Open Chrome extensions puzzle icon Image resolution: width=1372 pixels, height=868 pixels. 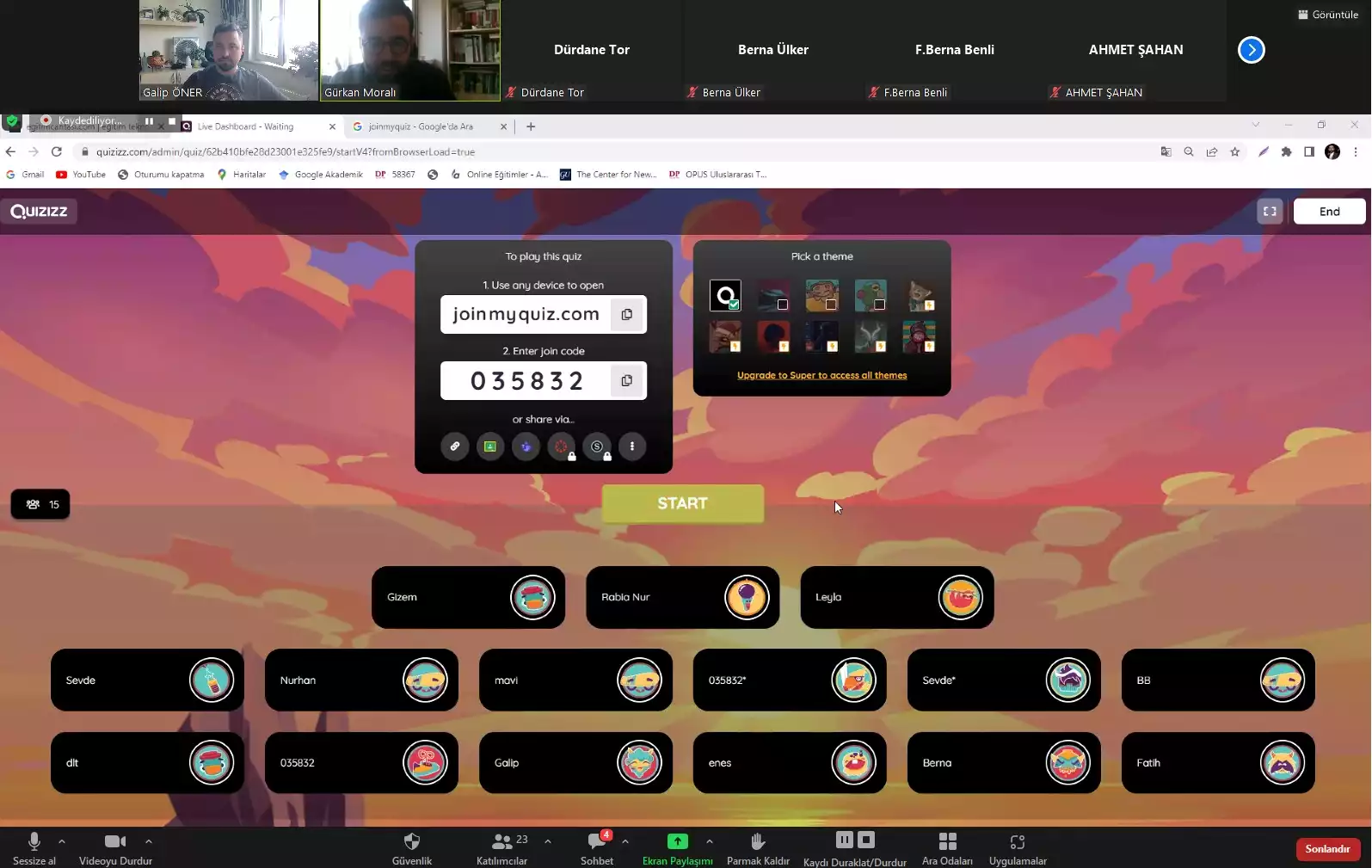tap(1286, 151)
